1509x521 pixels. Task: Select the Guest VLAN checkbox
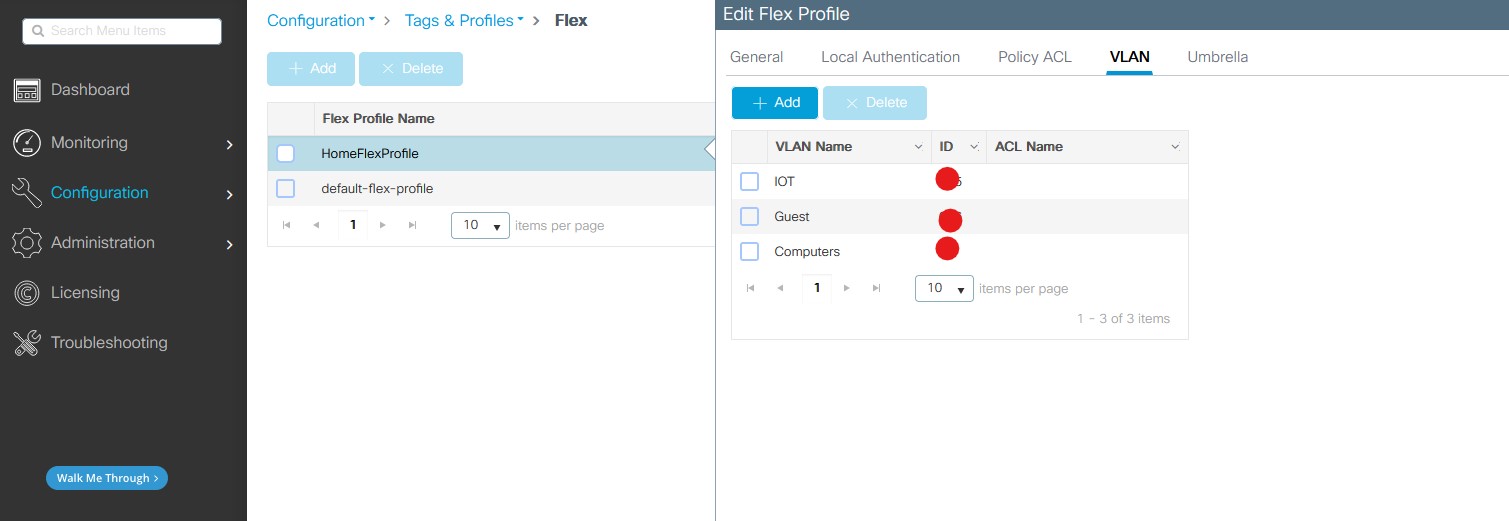(x=750, y=217)
